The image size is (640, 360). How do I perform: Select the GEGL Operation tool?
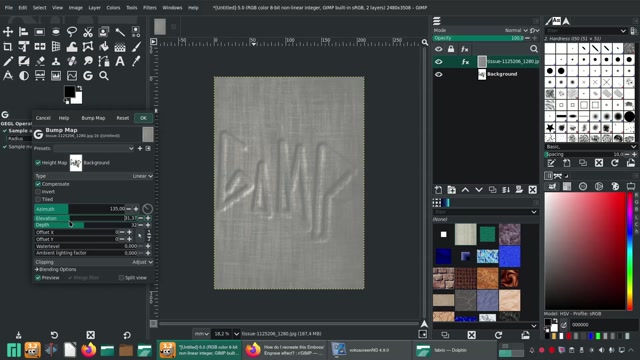(88, 76)
